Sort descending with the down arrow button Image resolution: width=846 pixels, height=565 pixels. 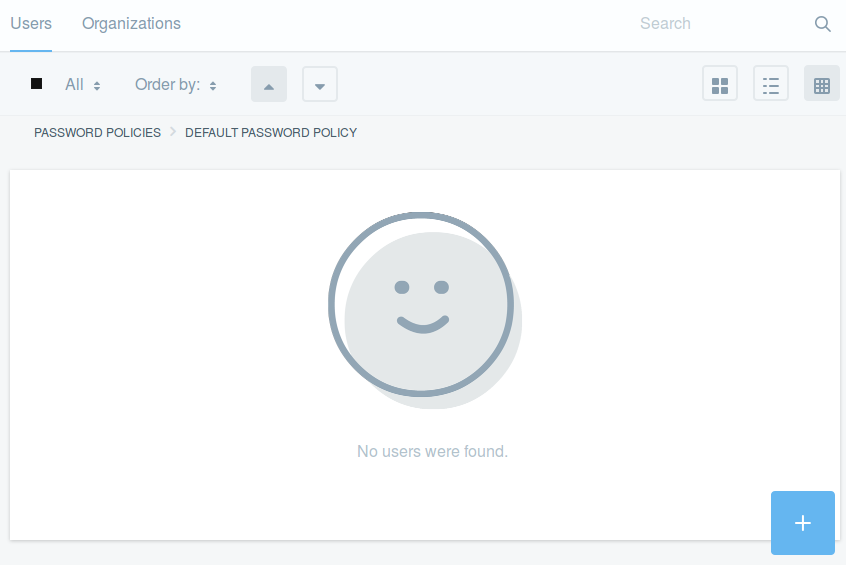320,84
